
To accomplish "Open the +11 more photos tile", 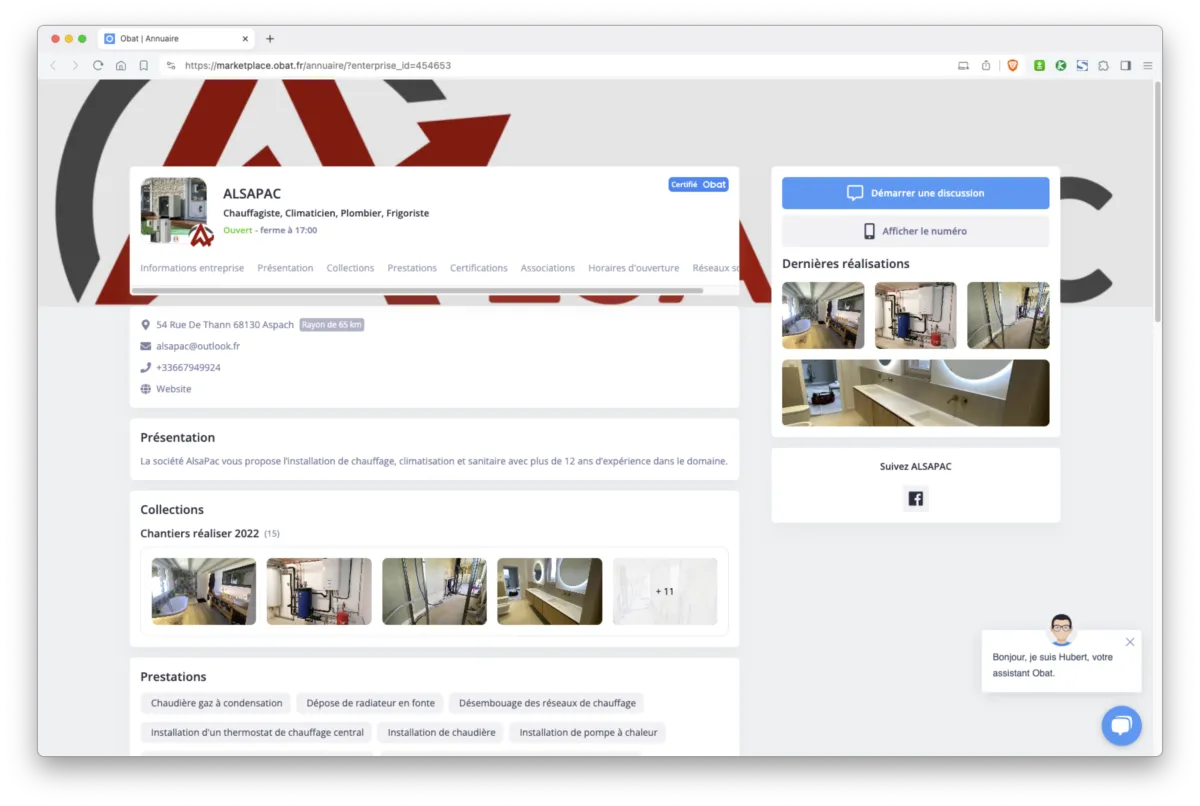I will click(x=665, y=591).
